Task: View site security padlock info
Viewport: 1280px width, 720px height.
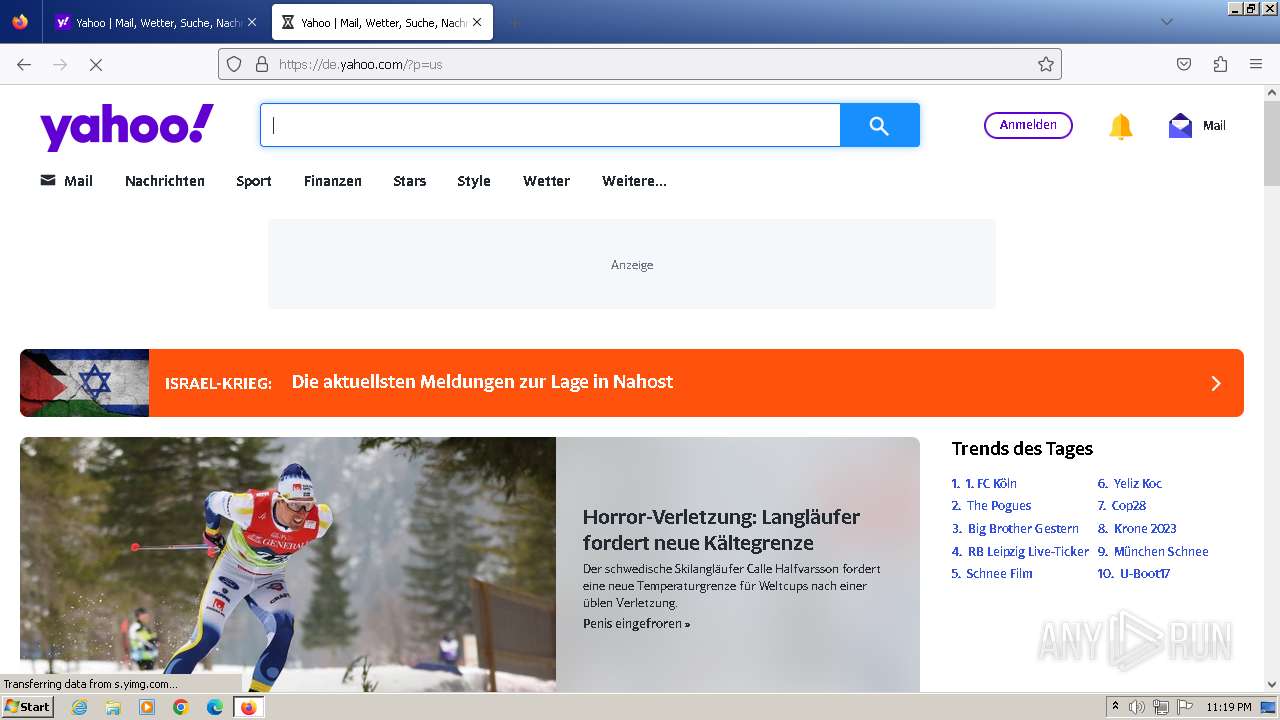Action: point(262,64)
